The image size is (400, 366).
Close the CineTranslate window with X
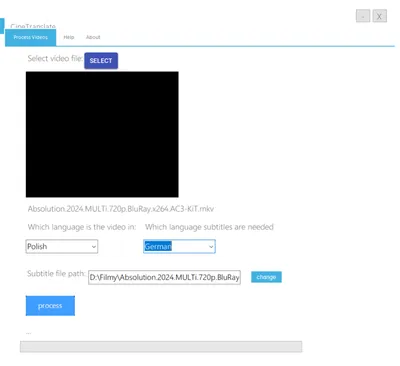click(x=379, y=16)
